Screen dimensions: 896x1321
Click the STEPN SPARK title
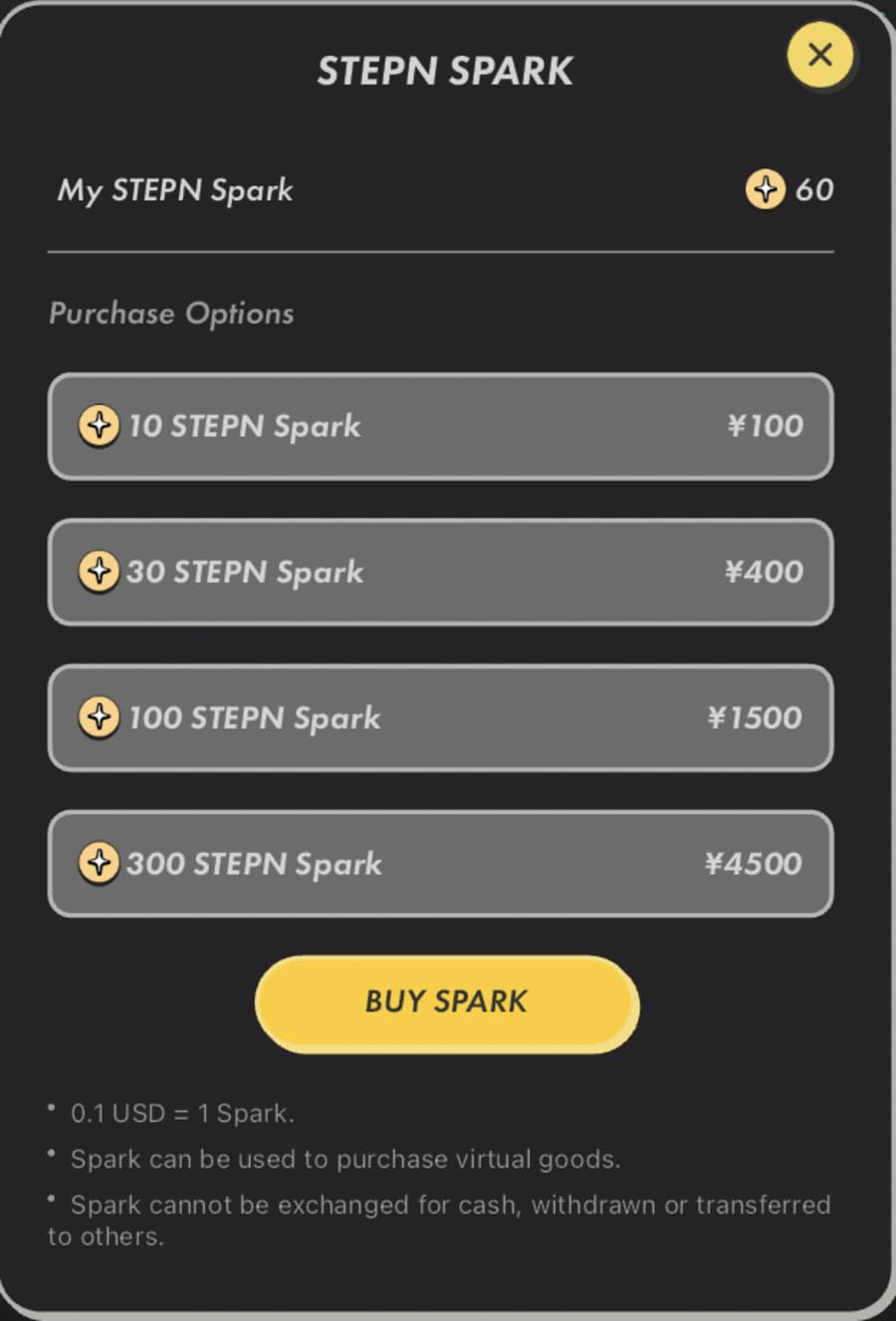445,71
